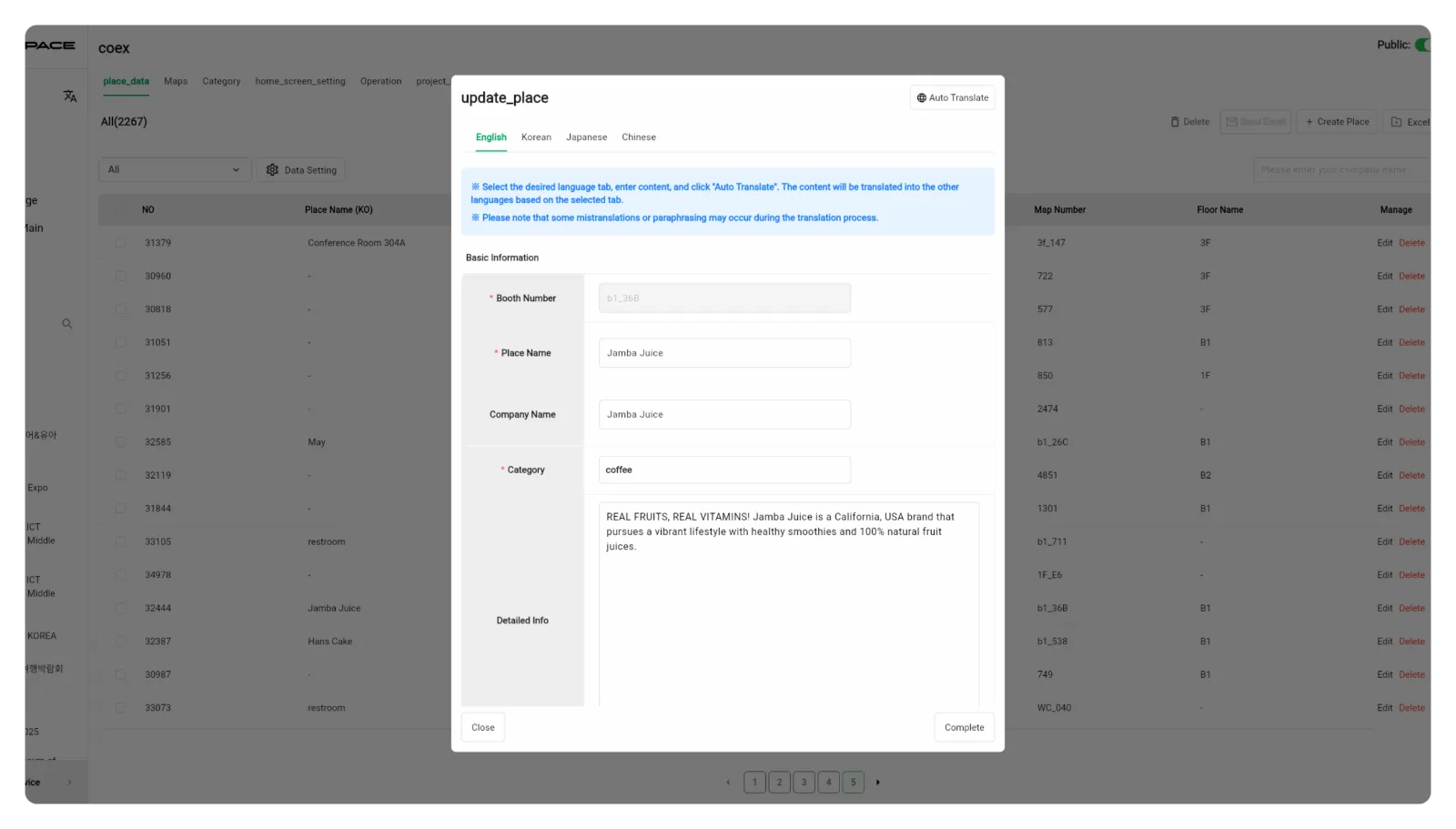1456x829 pixels.
Task: Open Data Setting with the gear icon
Action: click(x=301, y=170)
